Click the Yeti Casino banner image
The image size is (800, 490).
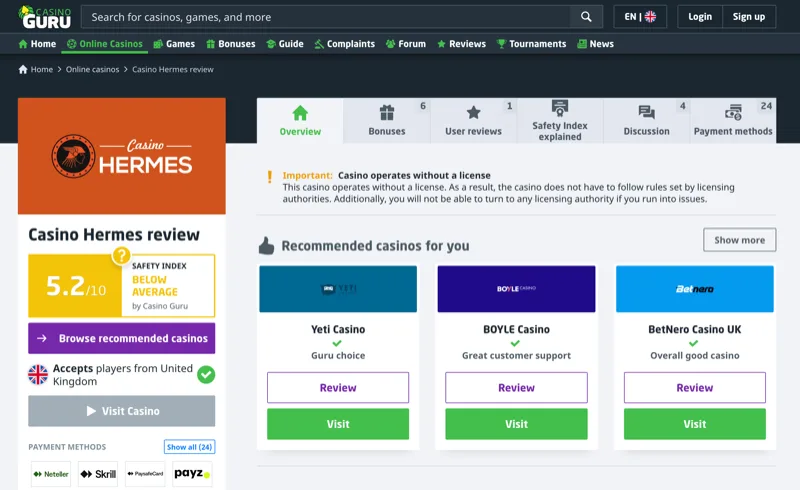click(x=338, y=289)
